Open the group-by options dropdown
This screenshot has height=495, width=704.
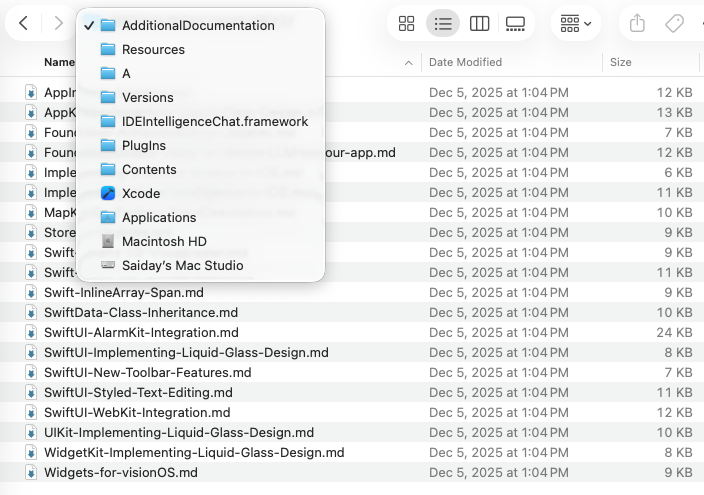click(x=576, y=23)
